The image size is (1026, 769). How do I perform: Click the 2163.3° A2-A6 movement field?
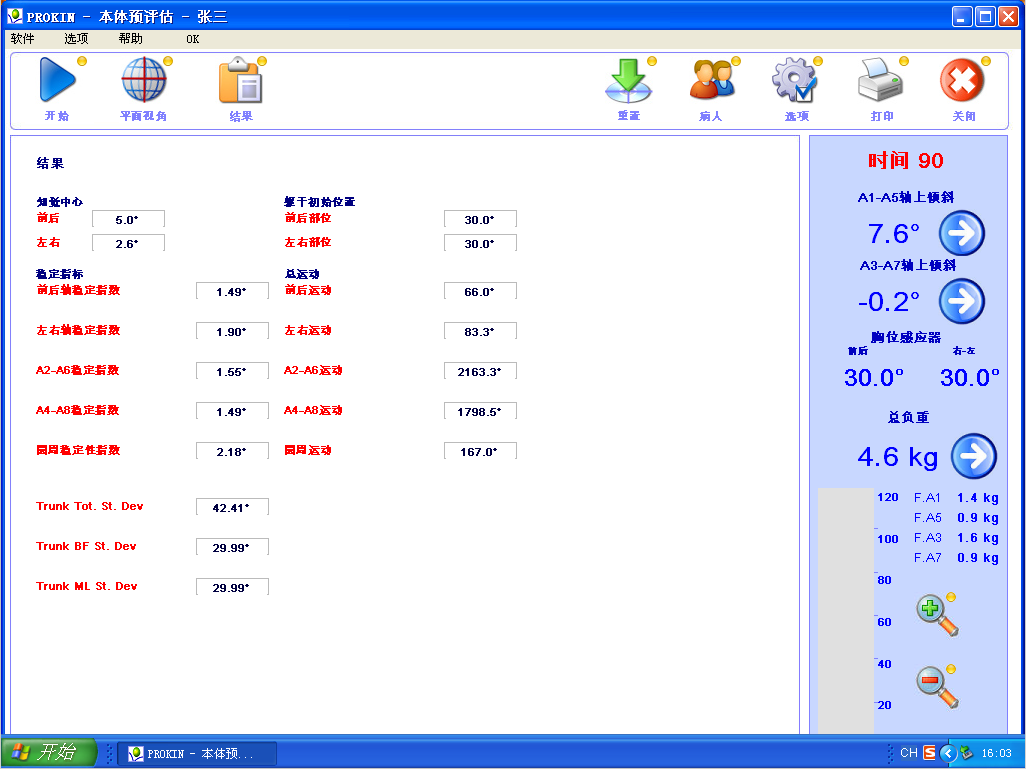coord(480,371)
